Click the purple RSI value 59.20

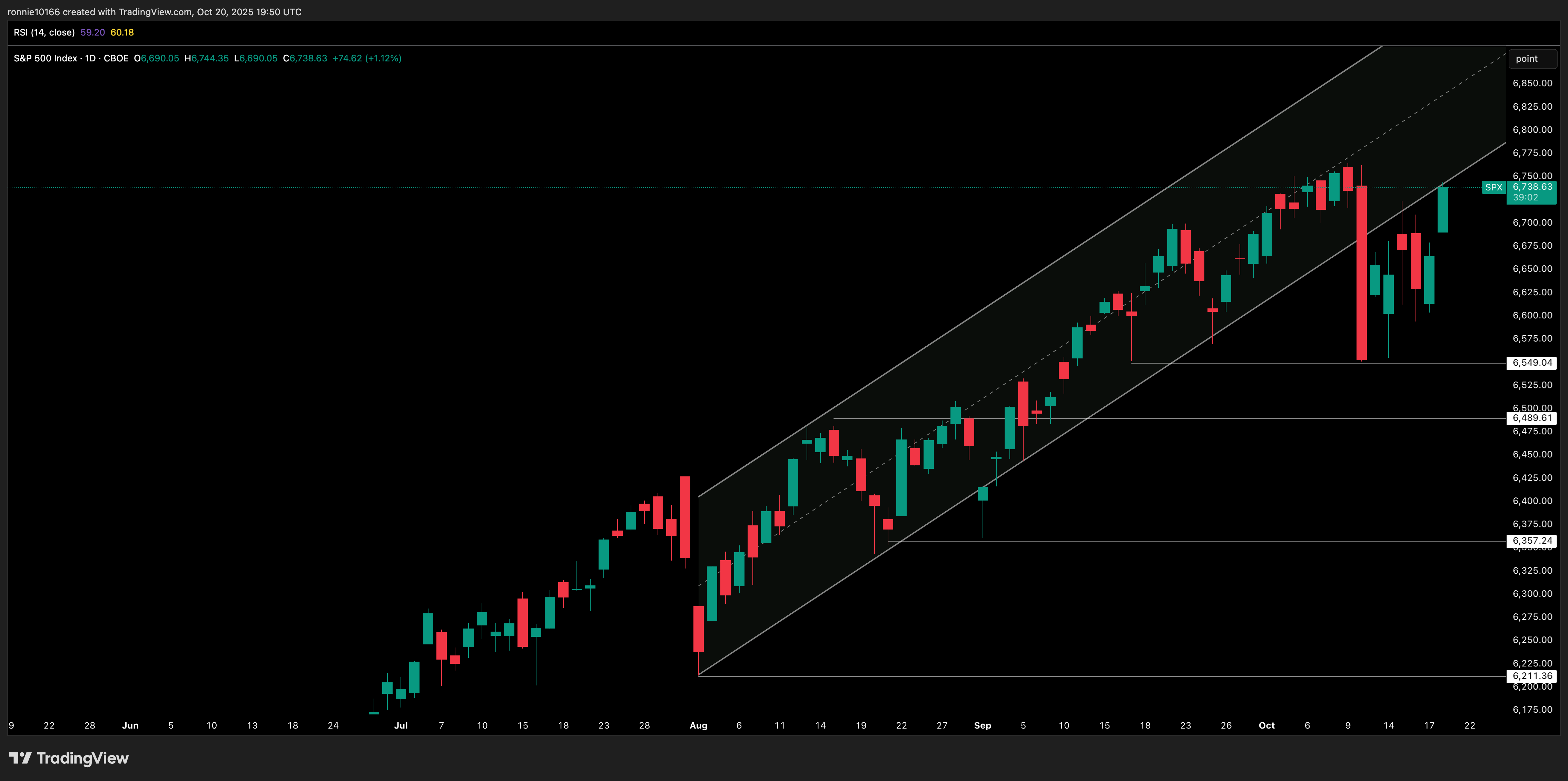pos(92,32)
